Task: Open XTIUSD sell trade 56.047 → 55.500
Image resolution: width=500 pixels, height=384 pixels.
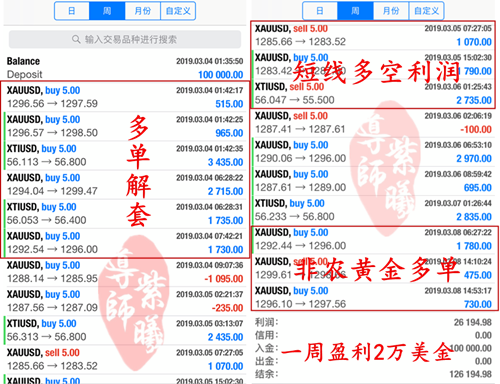Action: (373, 93)
